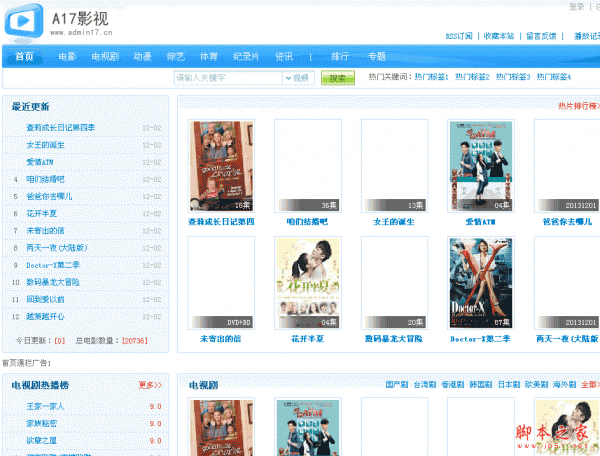Open the 女王的诞生 title under its poster
The width and height of the screenshot is (600, 456).
click(x=394, y=222)
